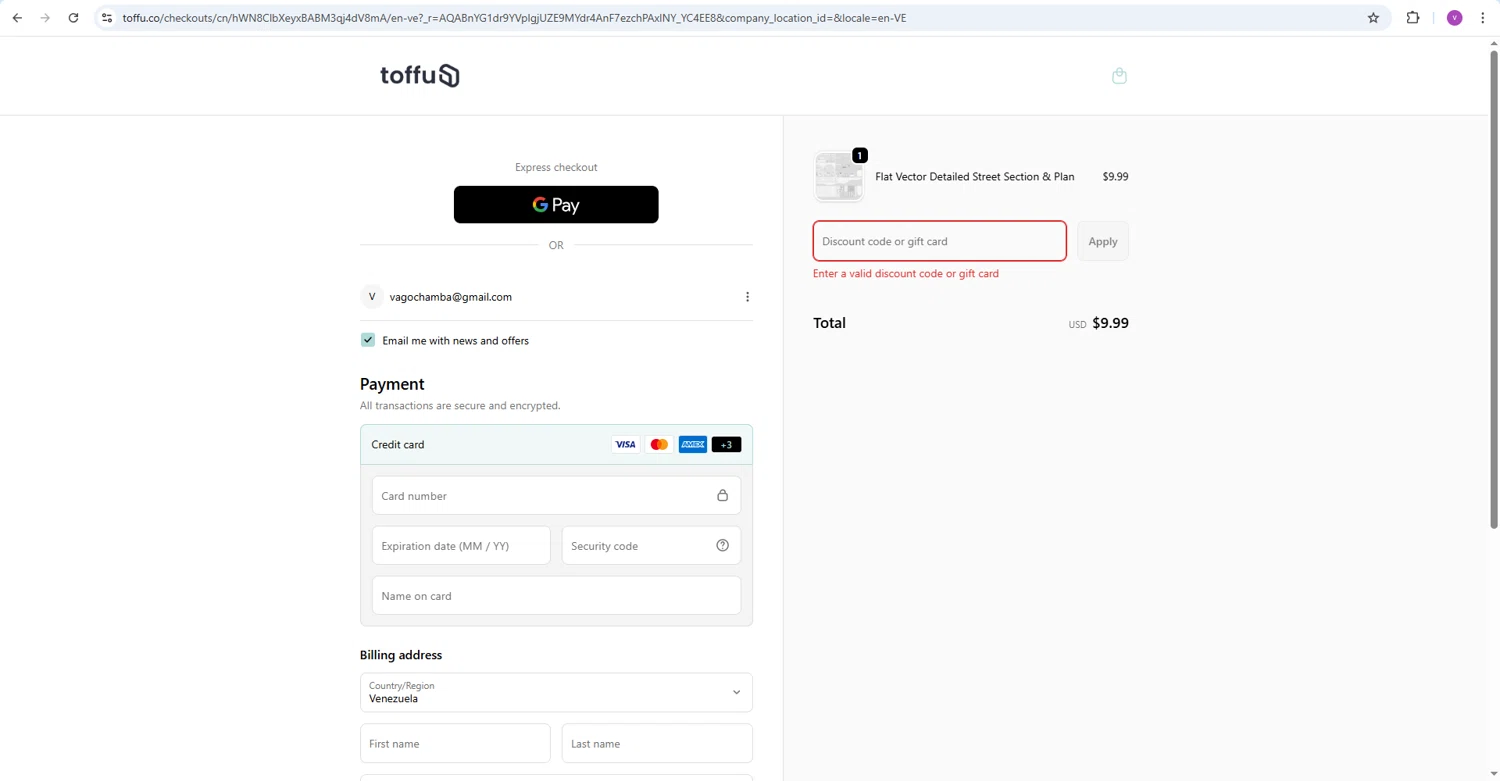Select the Credit card payment option
This screenshot has height=781, width=1500.
556,445
